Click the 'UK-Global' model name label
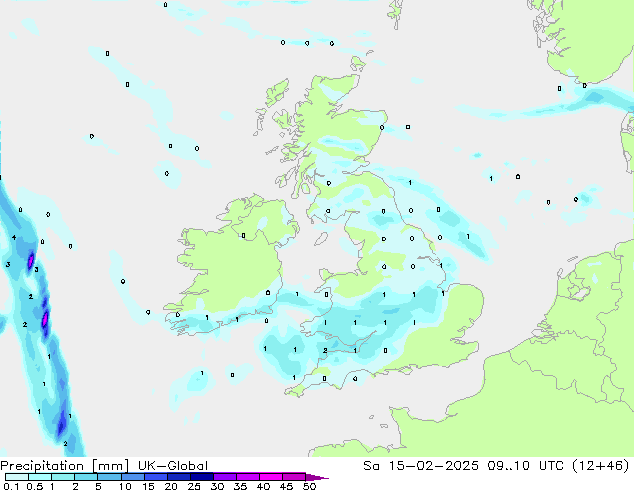The height and width of the screenshot is (490, 634). tap(173, 466)
